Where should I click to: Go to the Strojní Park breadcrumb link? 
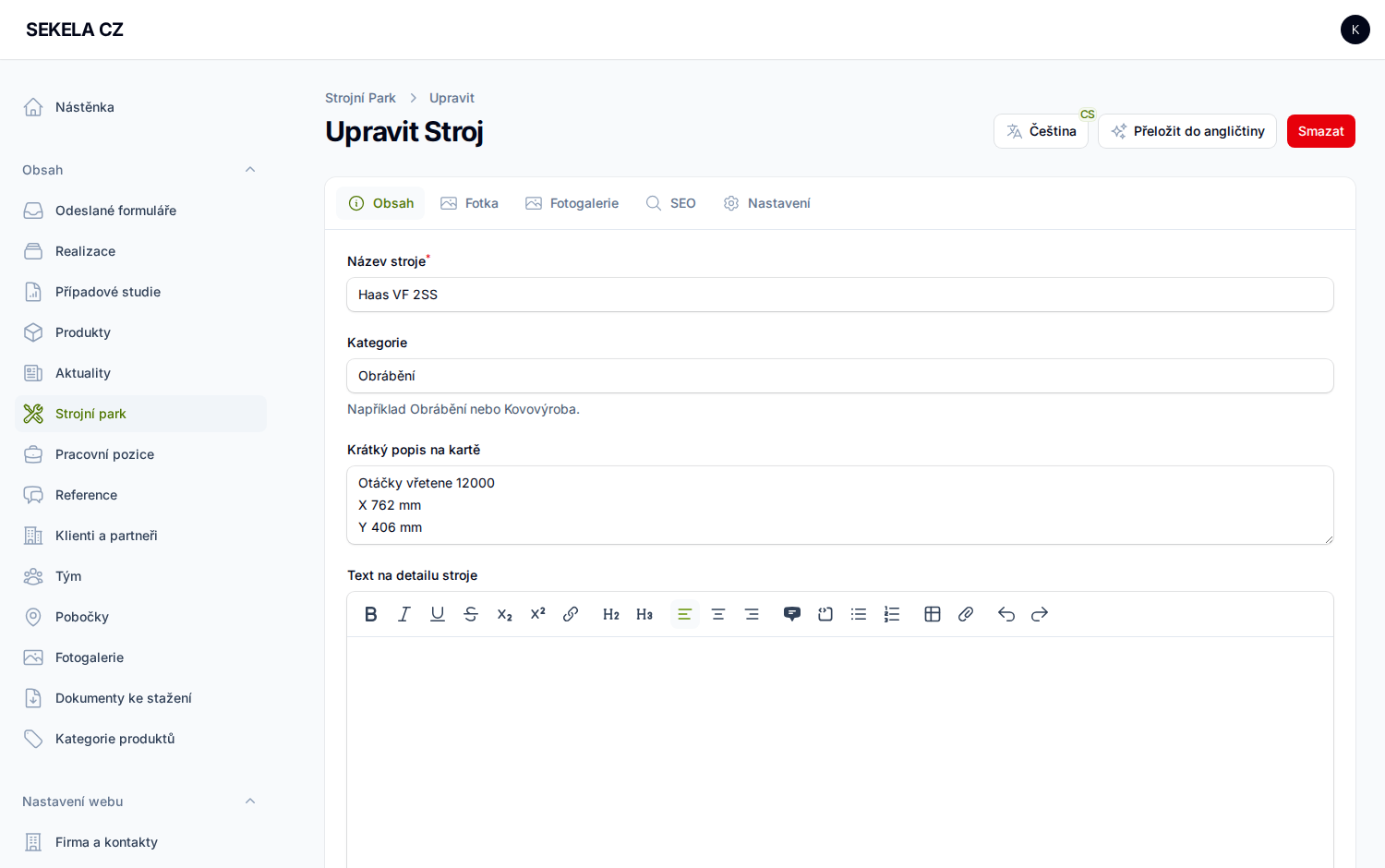360,98
